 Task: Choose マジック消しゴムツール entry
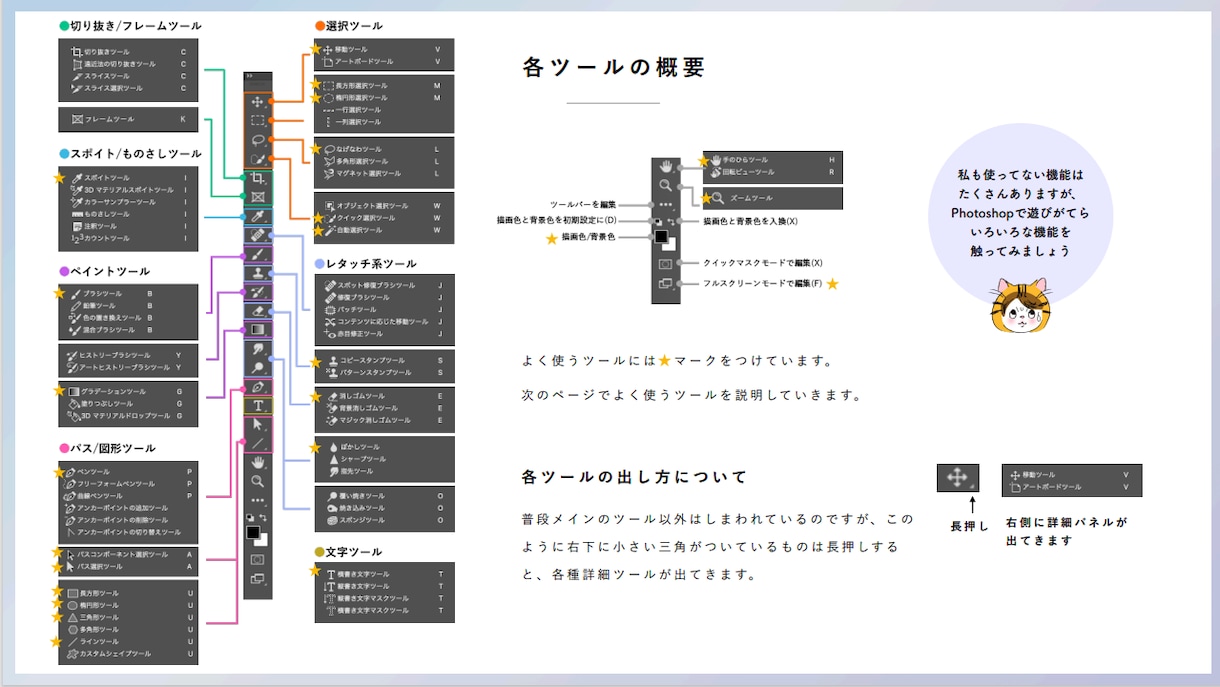367,420
